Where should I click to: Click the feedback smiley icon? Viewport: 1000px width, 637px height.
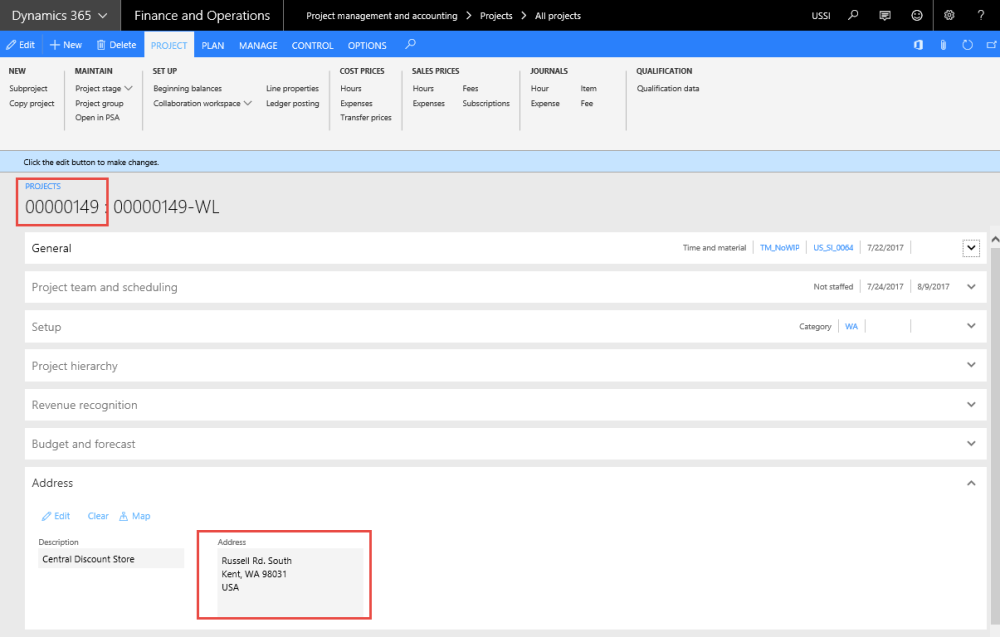coord(916,15)
